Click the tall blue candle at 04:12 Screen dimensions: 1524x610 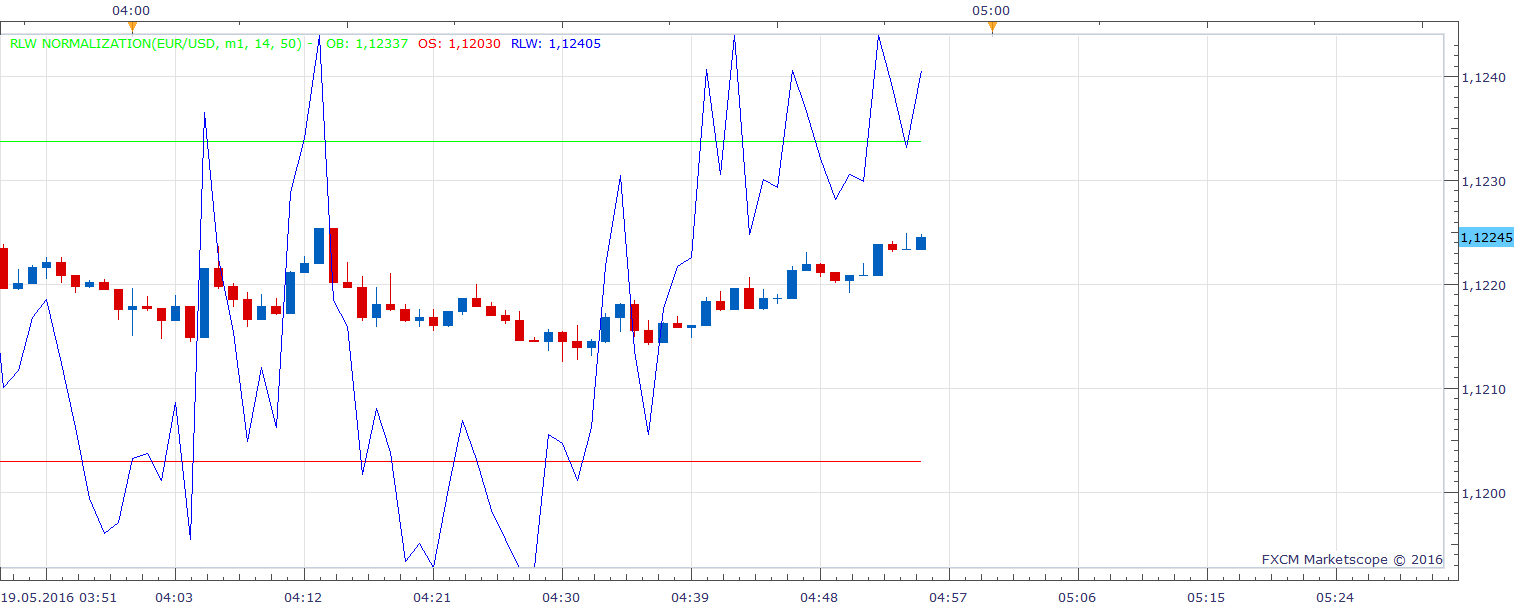319,246
